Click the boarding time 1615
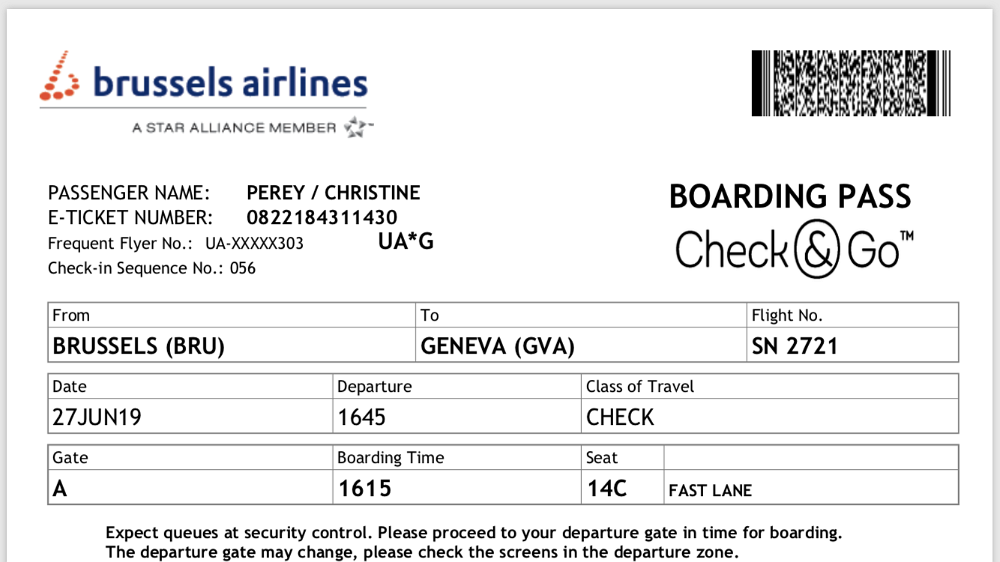 365,489
